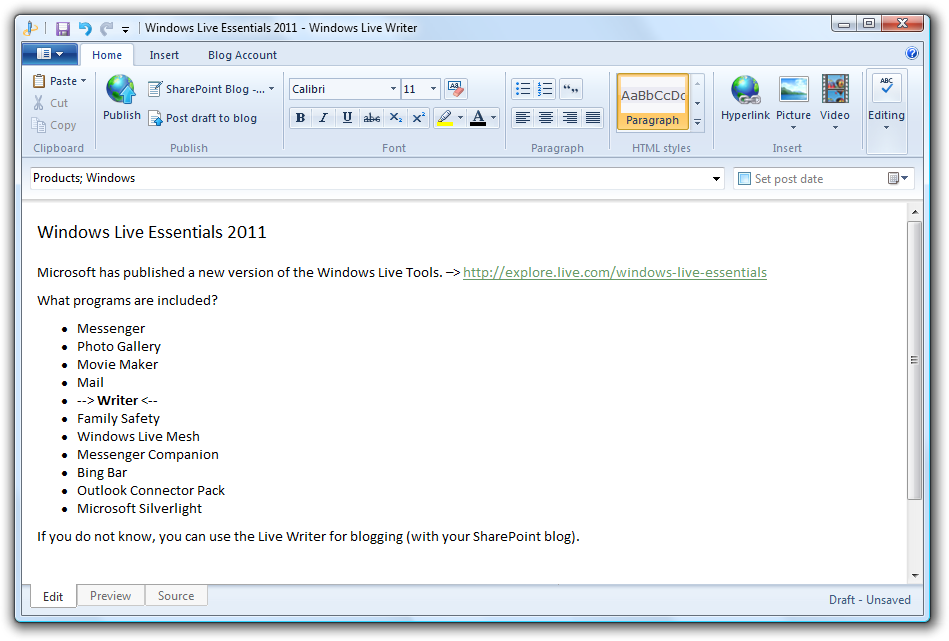Select the Paragraph HTML style
Screen dimensions: 949x641
click(x=652, y=102)
